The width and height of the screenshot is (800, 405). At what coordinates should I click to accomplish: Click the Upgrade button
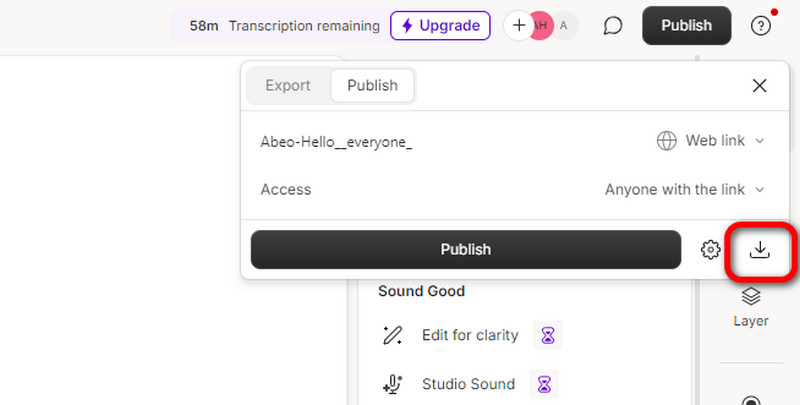[440, 26]
